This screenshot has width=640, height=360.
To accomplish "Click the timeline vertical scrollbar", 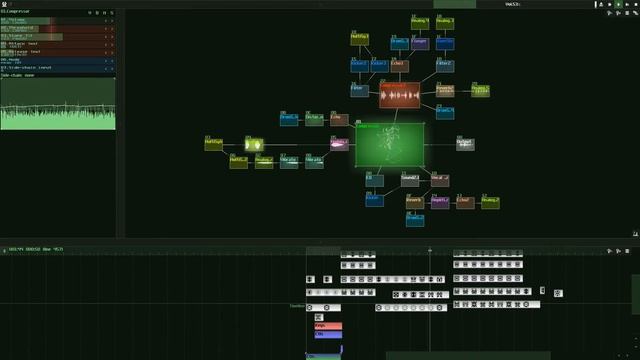I will 636,294.
